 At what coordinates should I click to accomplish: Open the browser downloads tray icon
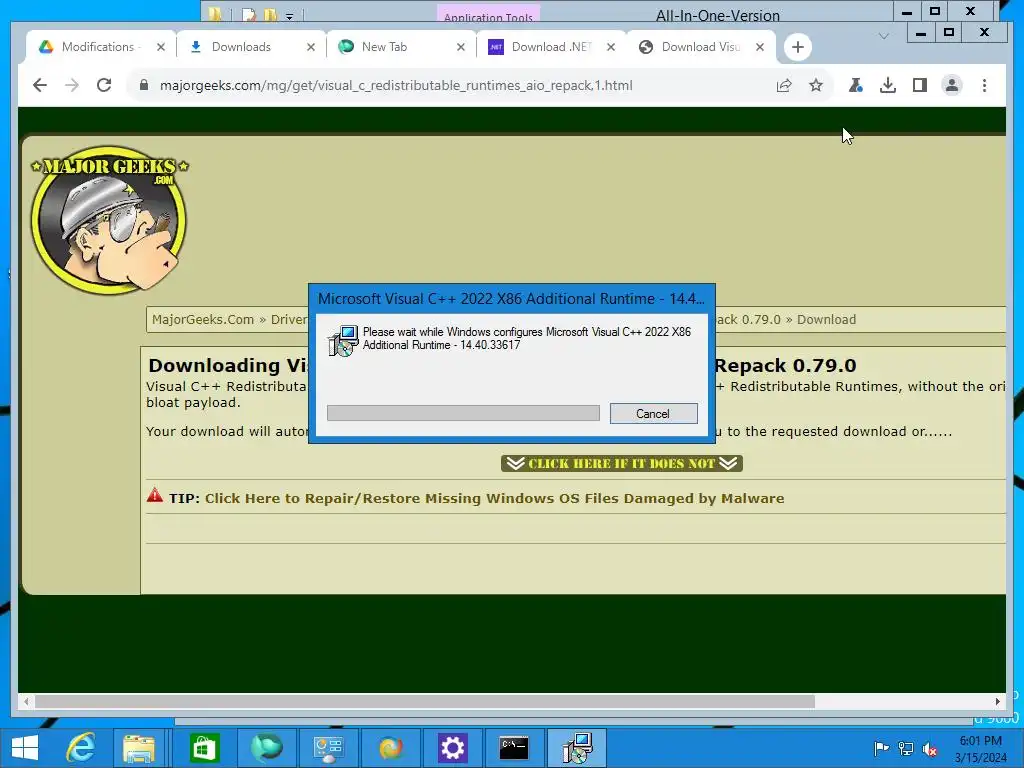(x=888, y=85)
